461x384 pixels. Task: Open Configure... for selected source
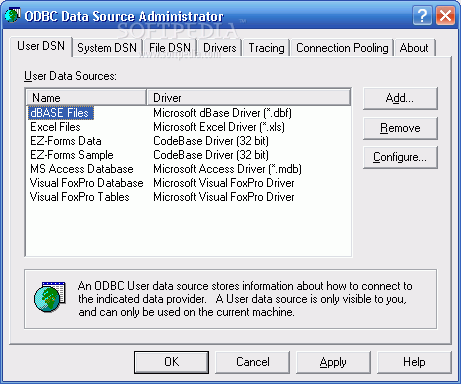click(400, 157)
